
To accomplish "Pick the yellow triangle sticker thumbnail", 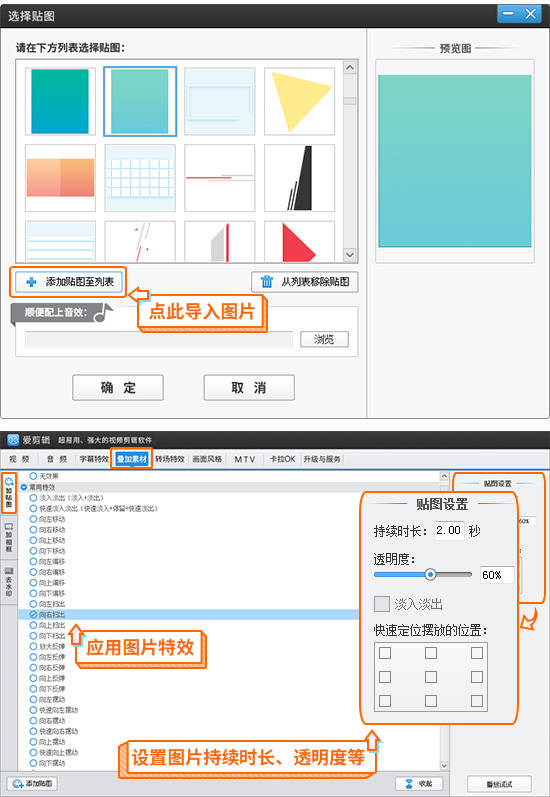I will coord(299,101).
